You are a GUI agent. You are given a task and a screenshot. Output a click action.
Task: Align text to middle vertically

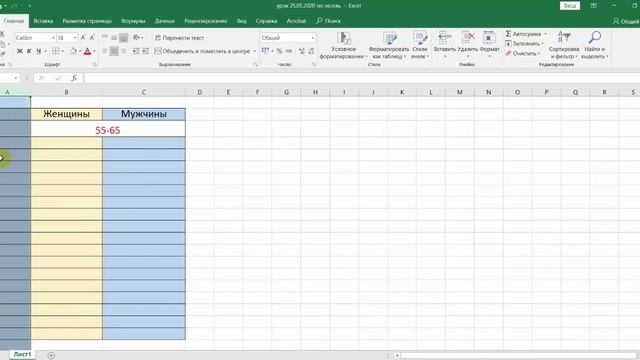click(114, 38)
